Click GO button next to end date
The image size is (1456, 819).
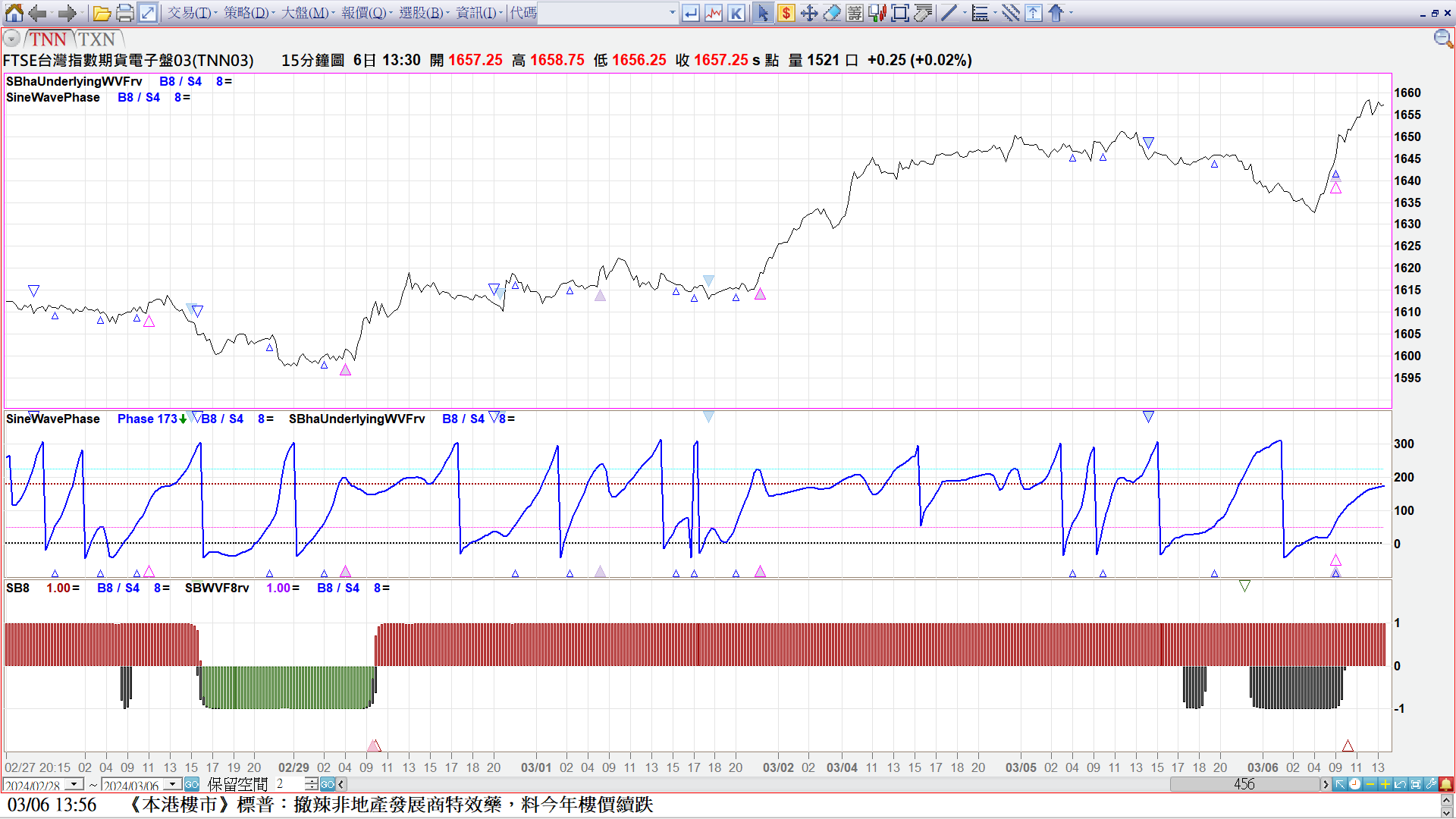tap(192, 784)
